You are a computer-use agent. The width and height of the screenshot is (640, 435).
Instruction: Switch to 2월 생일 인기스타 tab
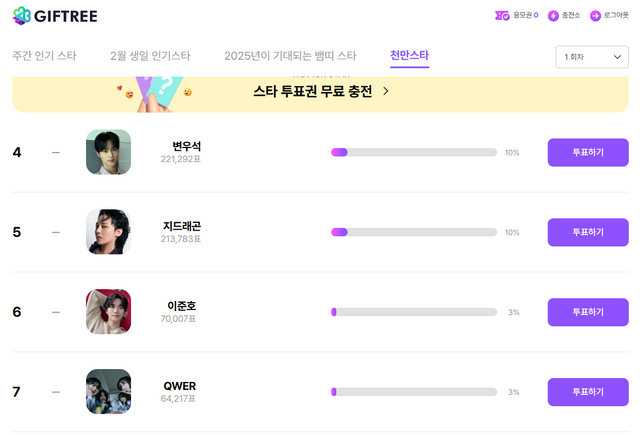(150, 56)
